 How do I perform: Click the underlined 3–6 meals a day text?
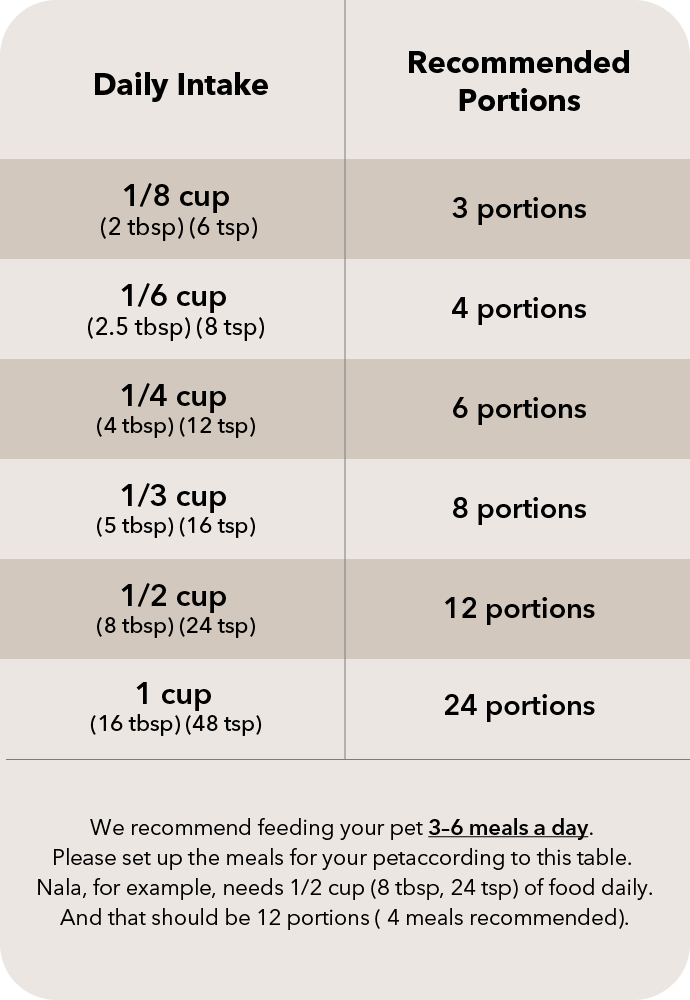coord(508,828)
